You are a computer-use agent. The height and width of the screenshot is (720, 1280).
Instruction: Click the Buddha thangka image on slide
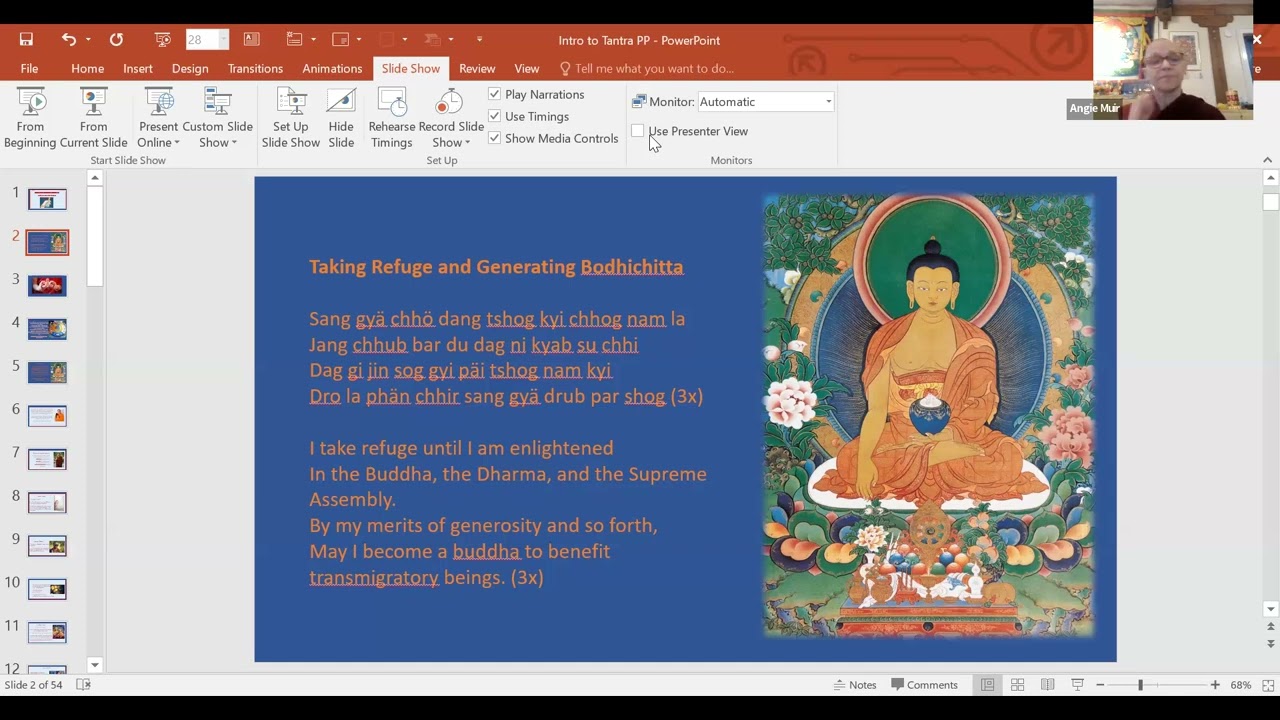point(929,416)
